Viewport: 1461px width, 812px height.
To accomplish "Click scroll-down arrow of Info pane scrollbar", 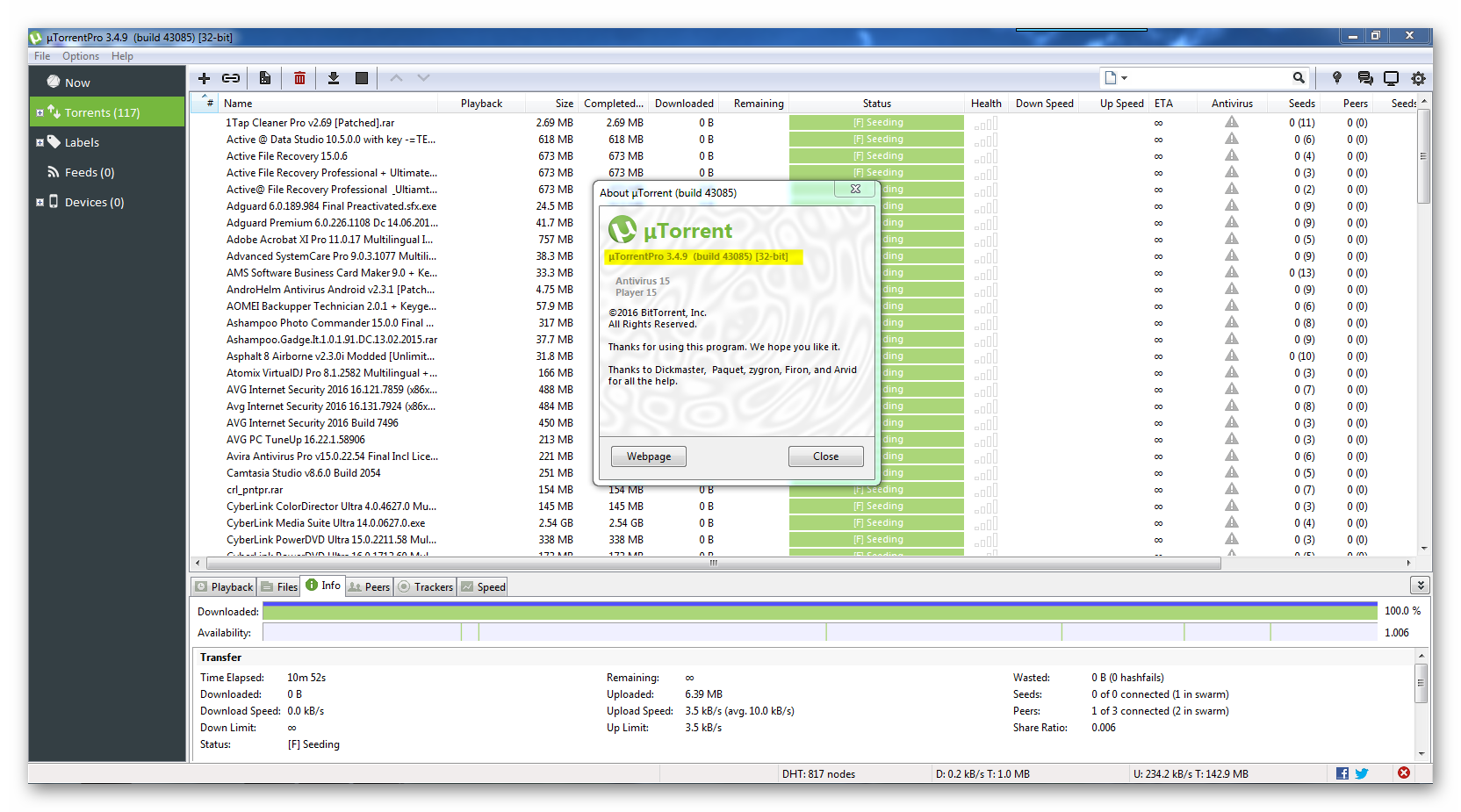I will (1421, 752).
